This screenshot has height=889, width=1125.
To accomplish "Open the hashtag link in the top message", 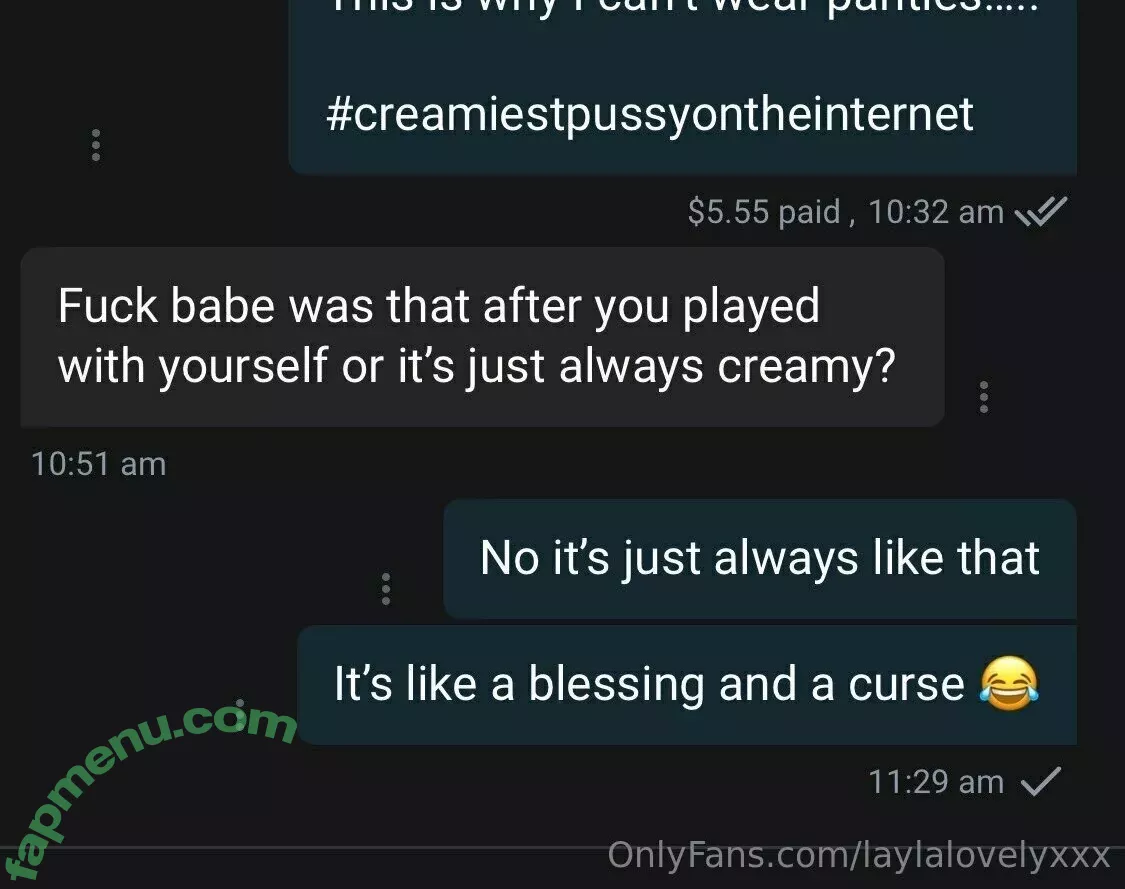I will tap(649, 114).
